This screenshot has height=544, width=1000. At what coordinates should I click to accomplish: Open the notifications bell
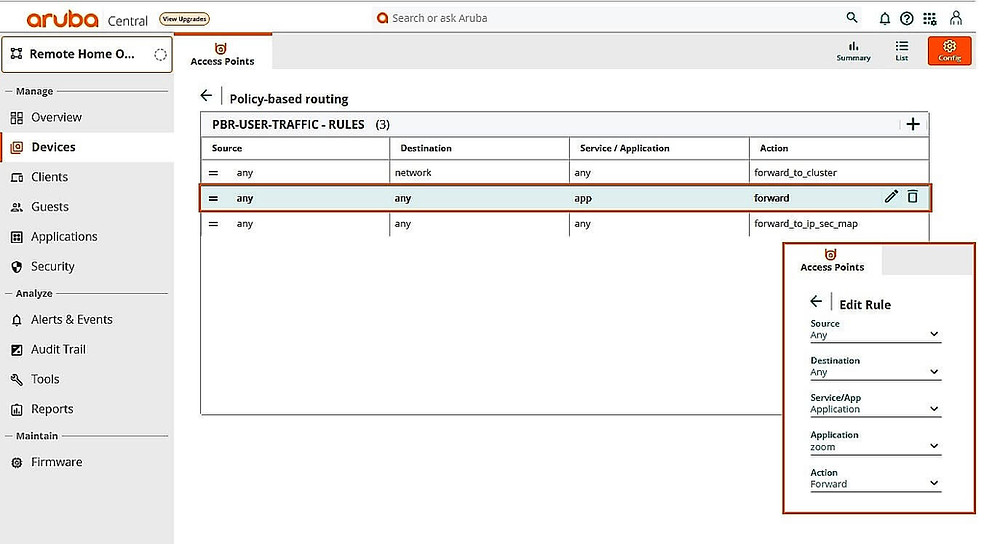(885, 18)
